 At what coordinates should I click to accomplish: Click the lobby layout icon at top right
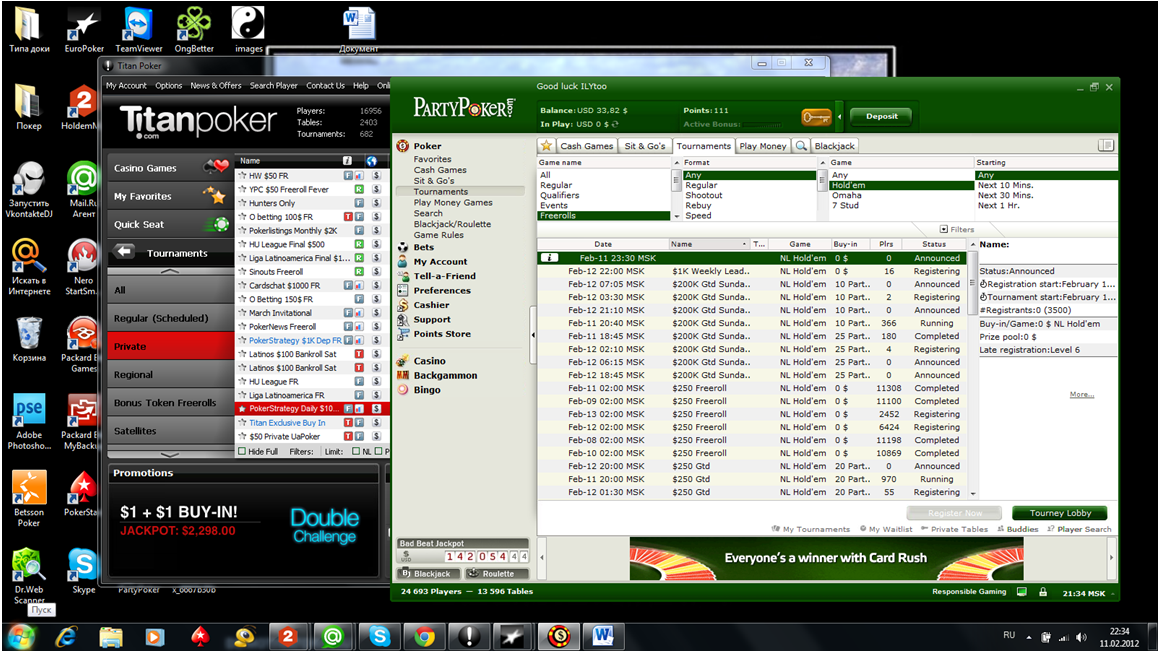point(1105,146)
